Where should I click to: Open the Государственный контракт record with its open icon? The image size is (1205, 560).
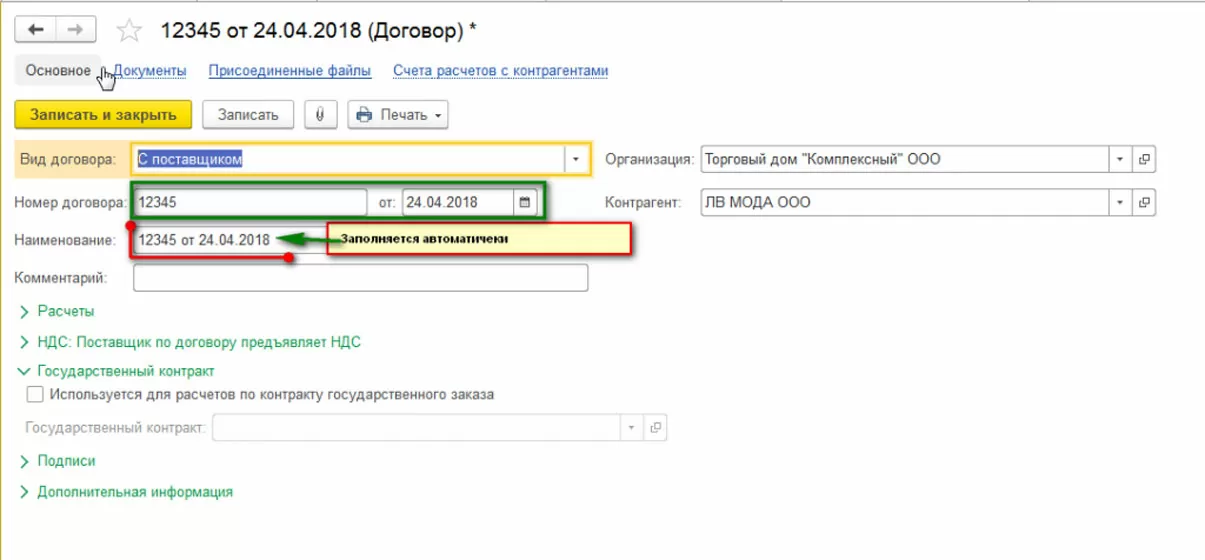point(656,427)
